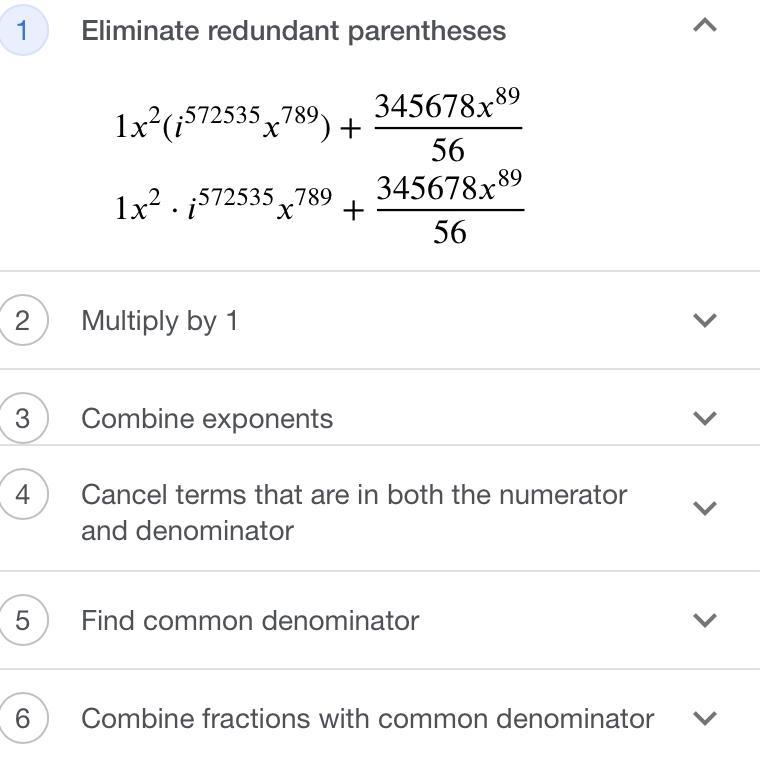Viewport: 760px width, 761px height.
Task: Open the Find common denominator label
Action: tap(250, 620)
